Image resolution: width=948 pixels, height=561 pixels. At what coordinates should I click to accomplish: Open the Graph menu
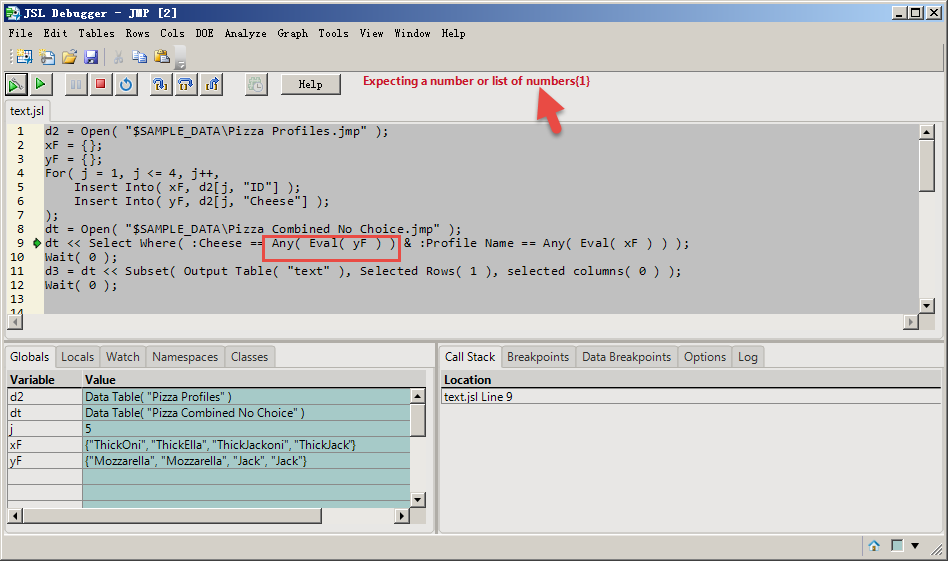293,33
